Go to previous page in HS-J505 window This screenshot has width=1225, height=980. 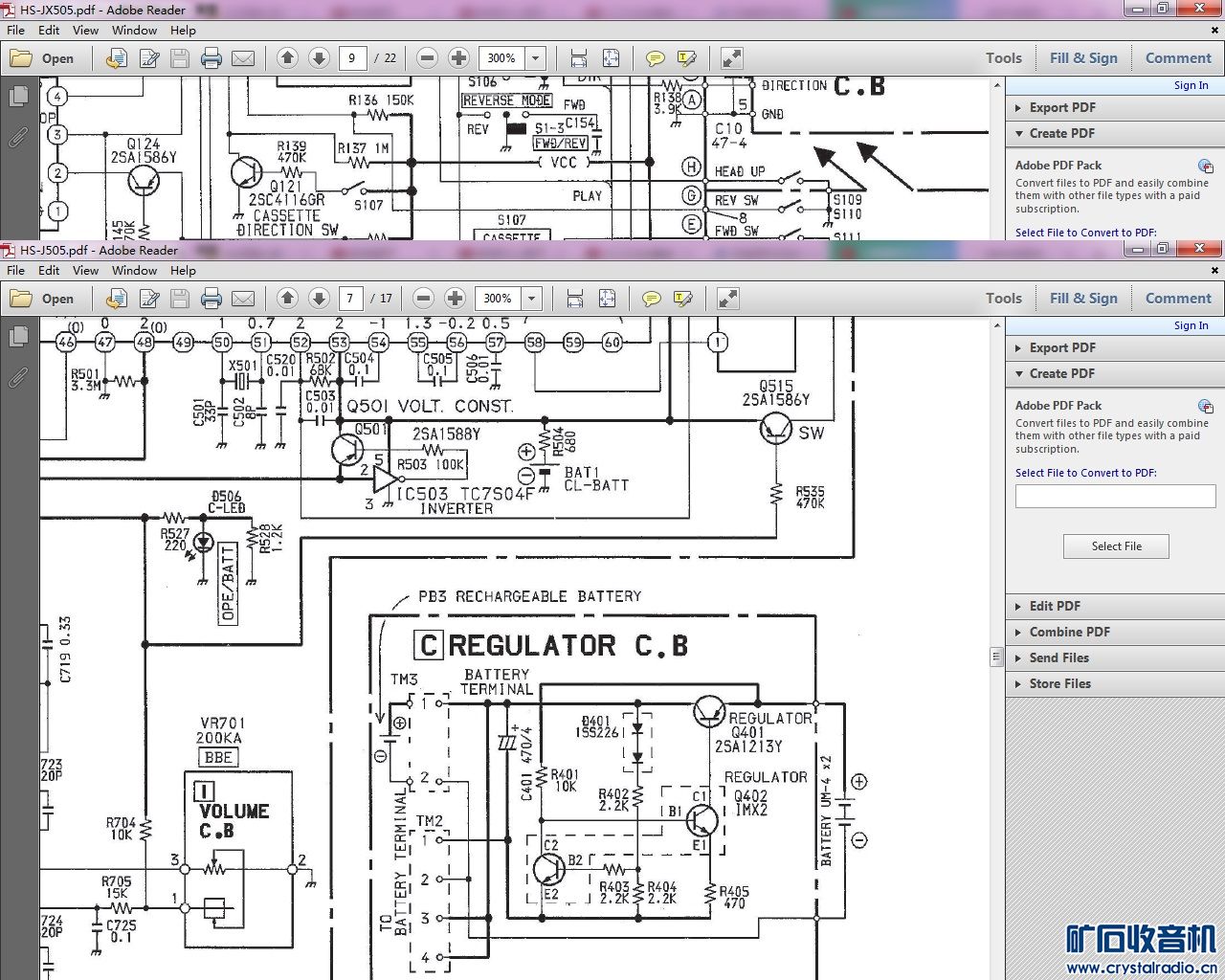pos(287,299)
